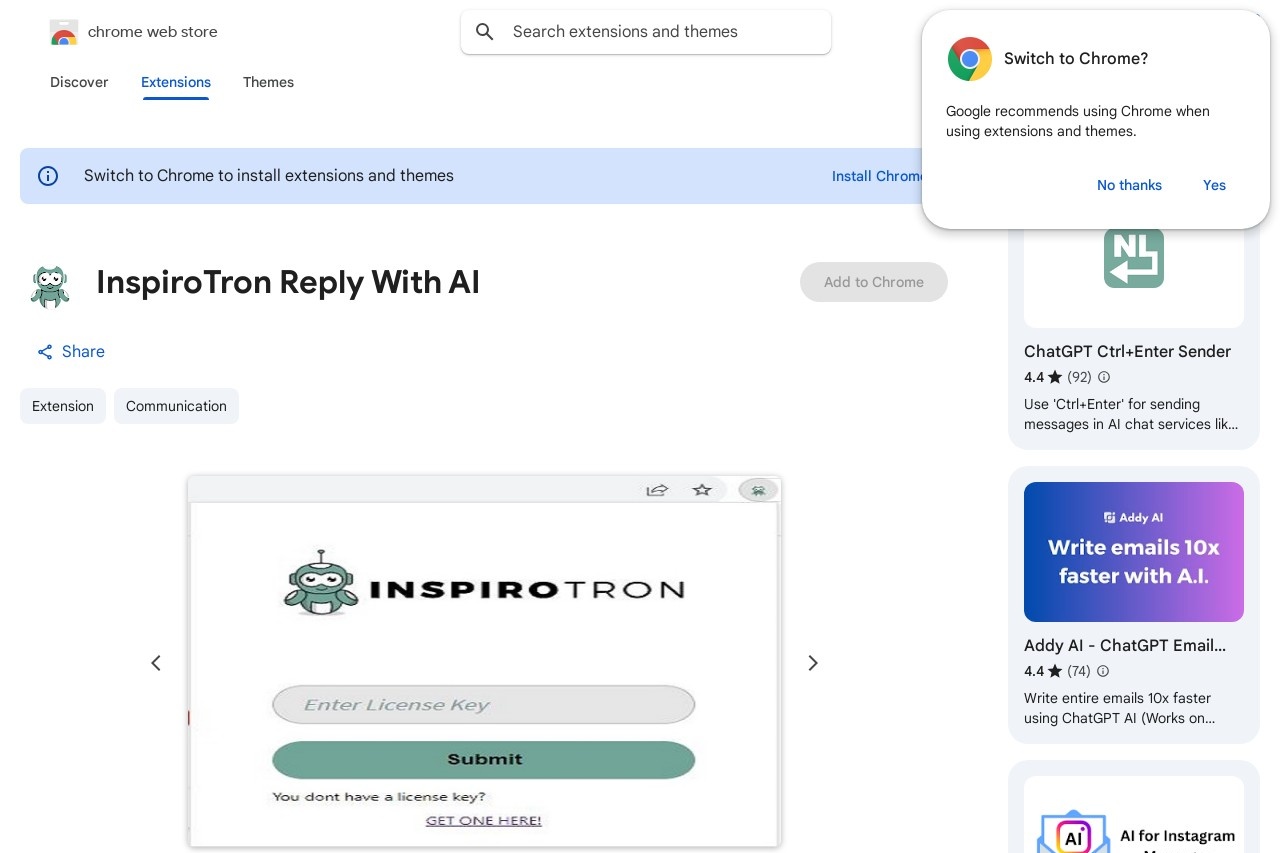This screenshot has height=853, width=1280.
Task: Click the 'Switch to Chrome?' popup heading
Action: click(1076, 59)
